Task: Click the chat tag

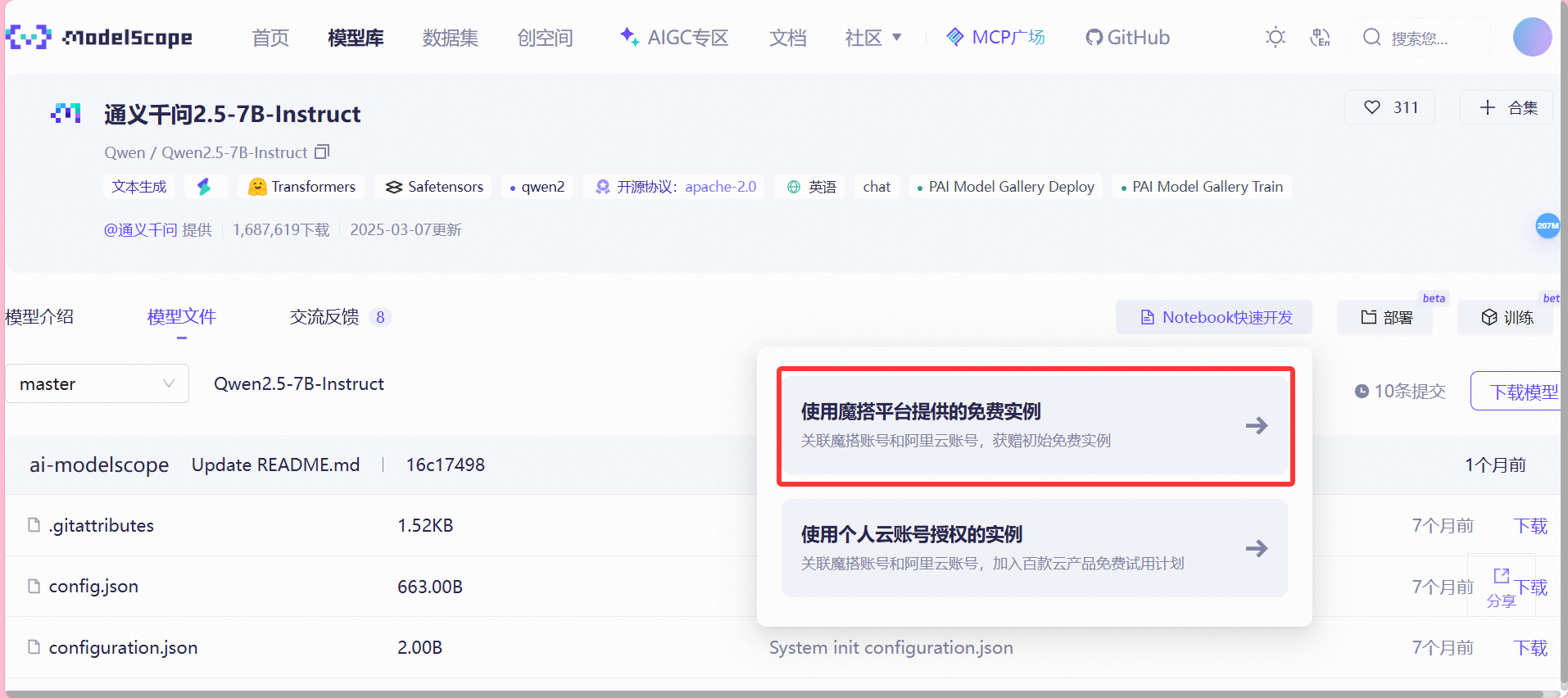Action: pos(877,187)
